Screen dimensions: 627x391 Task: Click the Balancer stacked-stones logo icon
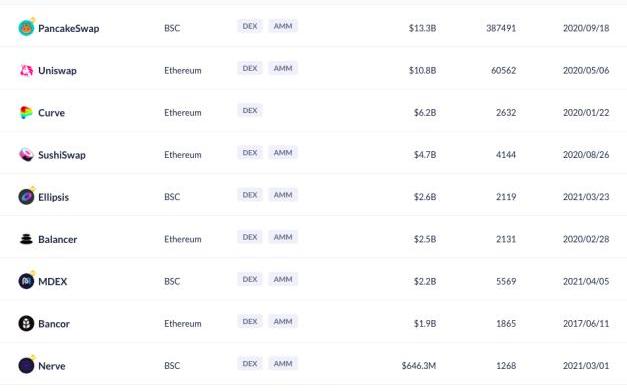coord(26,239)
